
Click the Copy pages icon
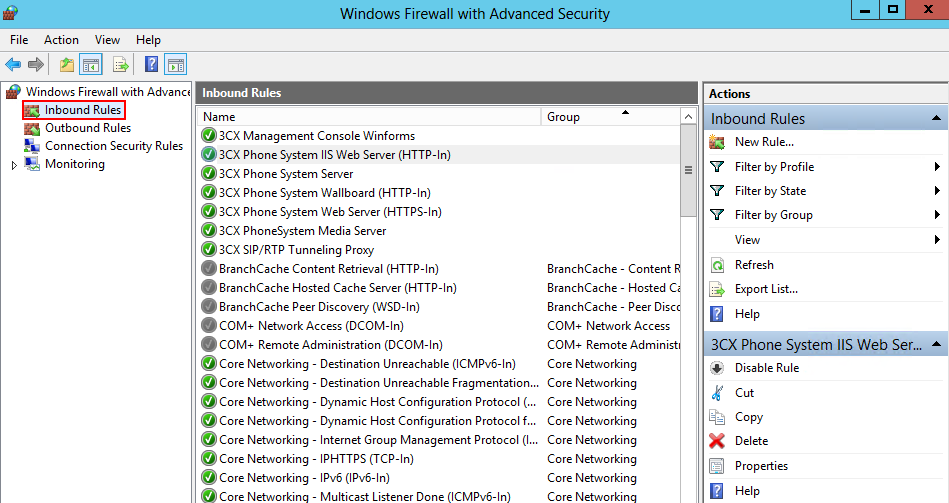pyautogui.click(x=717, y=417)
